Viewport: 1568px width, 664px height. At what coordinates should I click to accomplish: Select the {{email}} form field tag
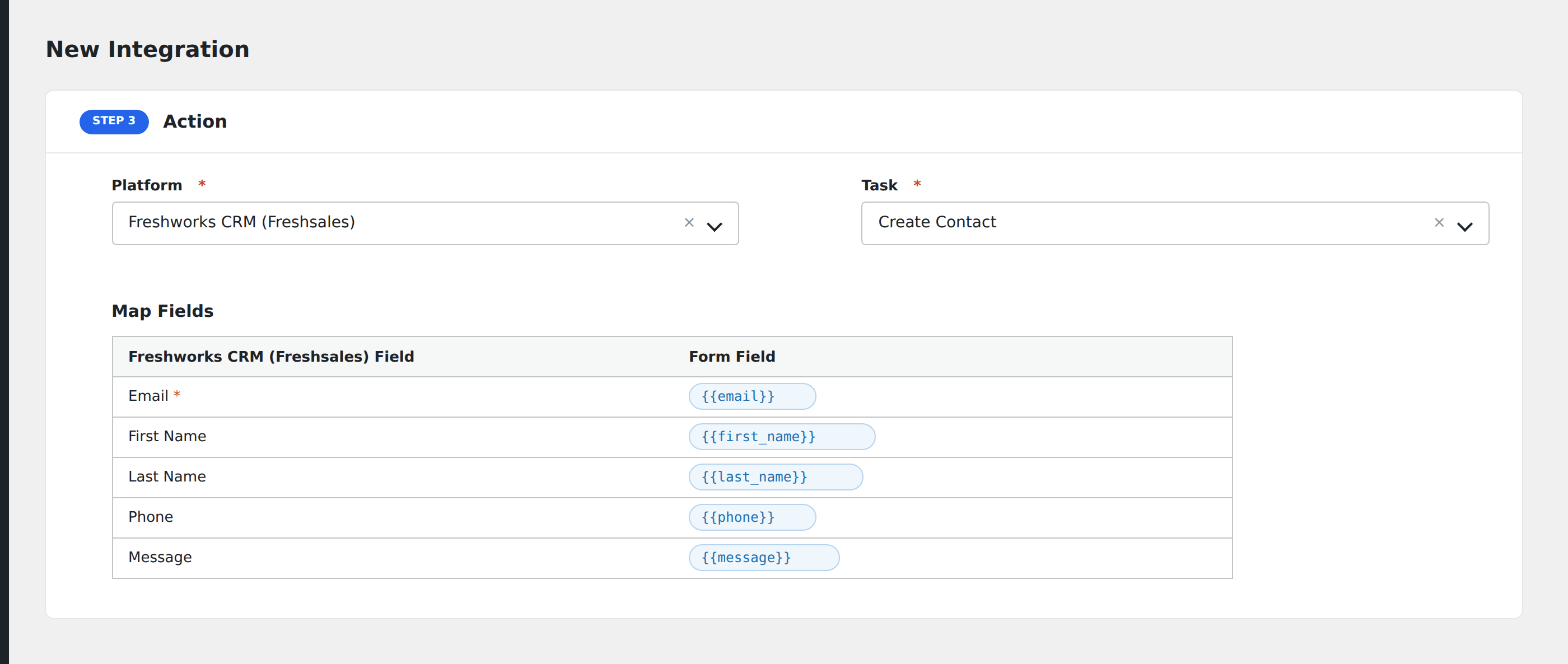752,396
